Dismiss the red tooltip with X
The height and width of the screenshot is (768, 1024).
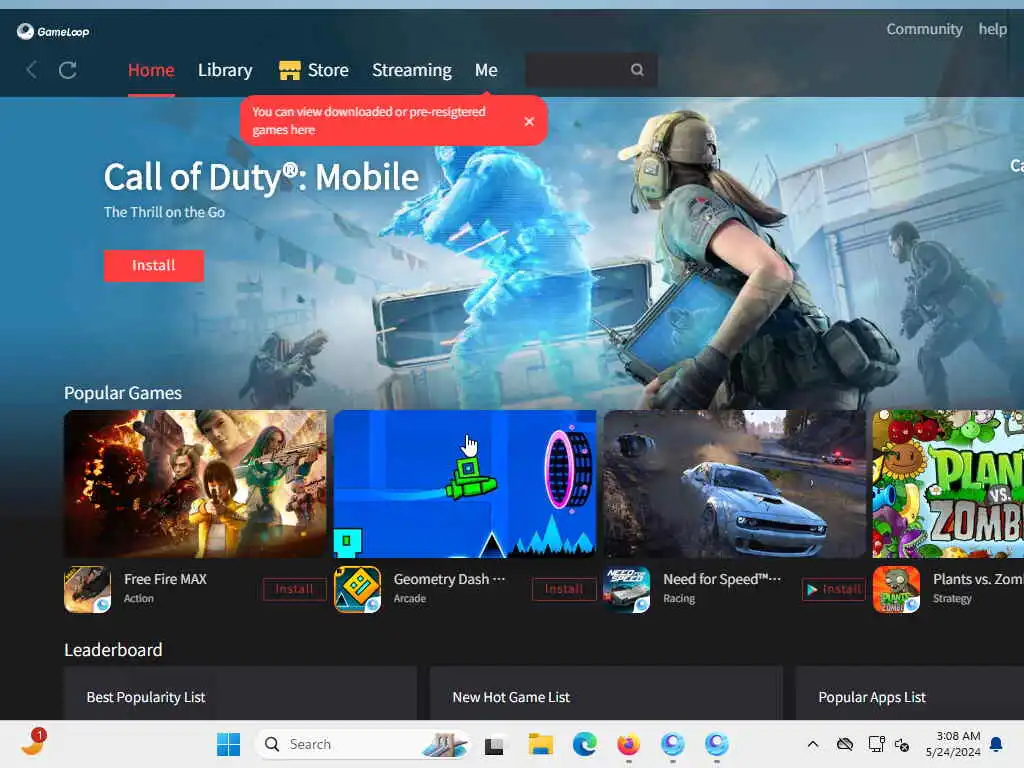click(529, 121)
